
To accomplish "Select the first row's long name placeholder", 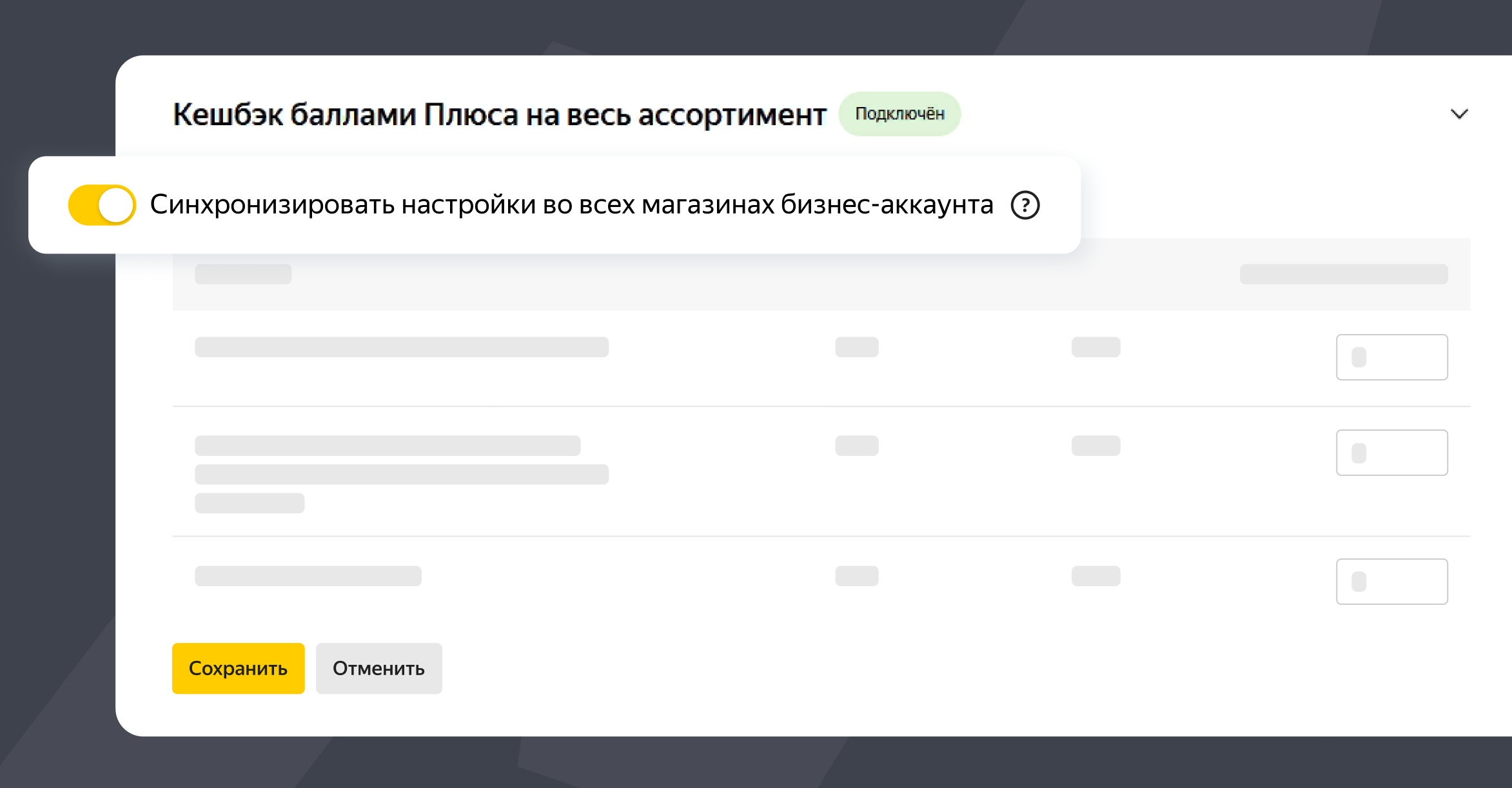I will 401,347.
